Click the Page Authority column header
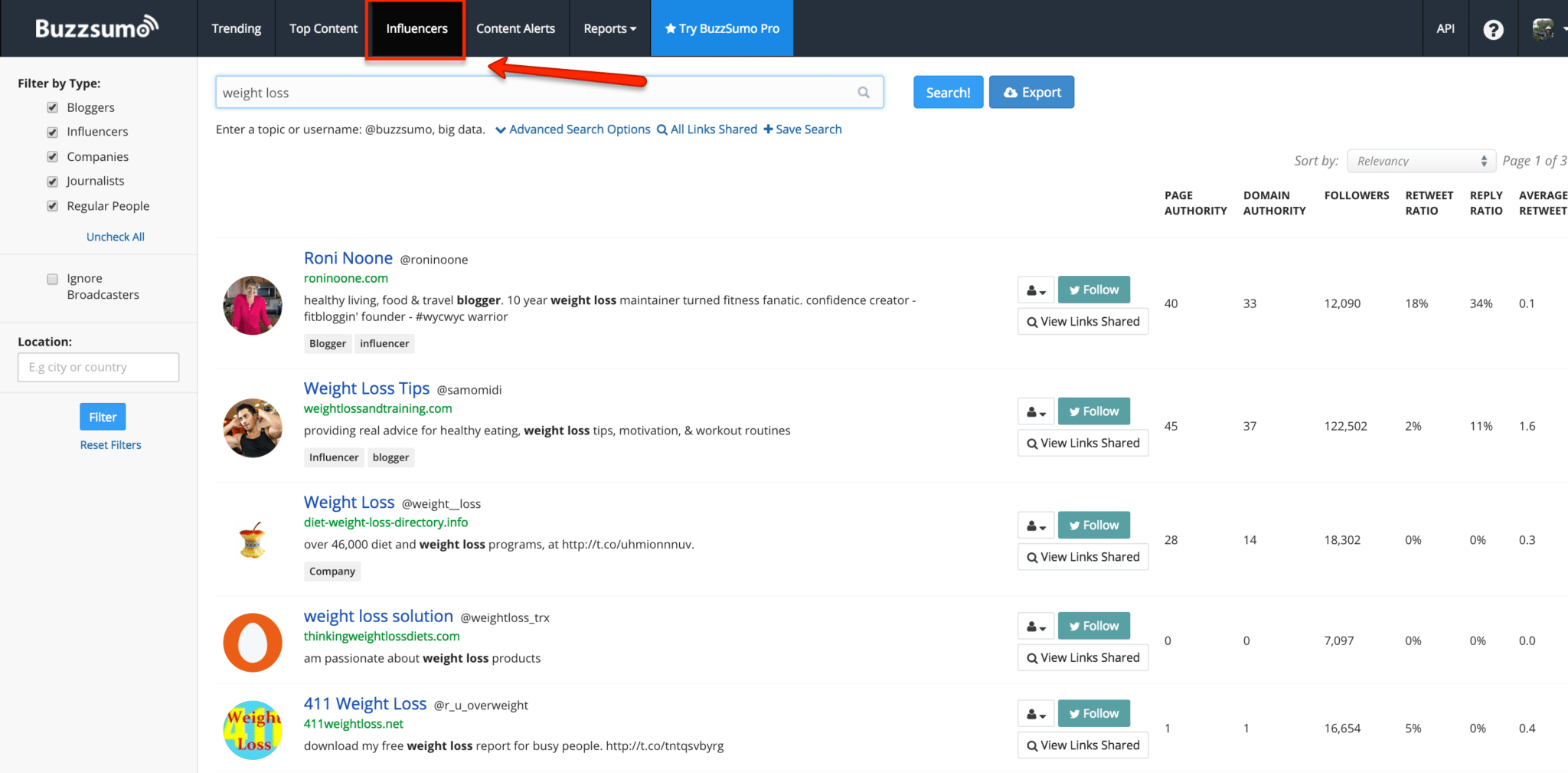Viewport: 1568px width, 773px height. (1196, 203)
